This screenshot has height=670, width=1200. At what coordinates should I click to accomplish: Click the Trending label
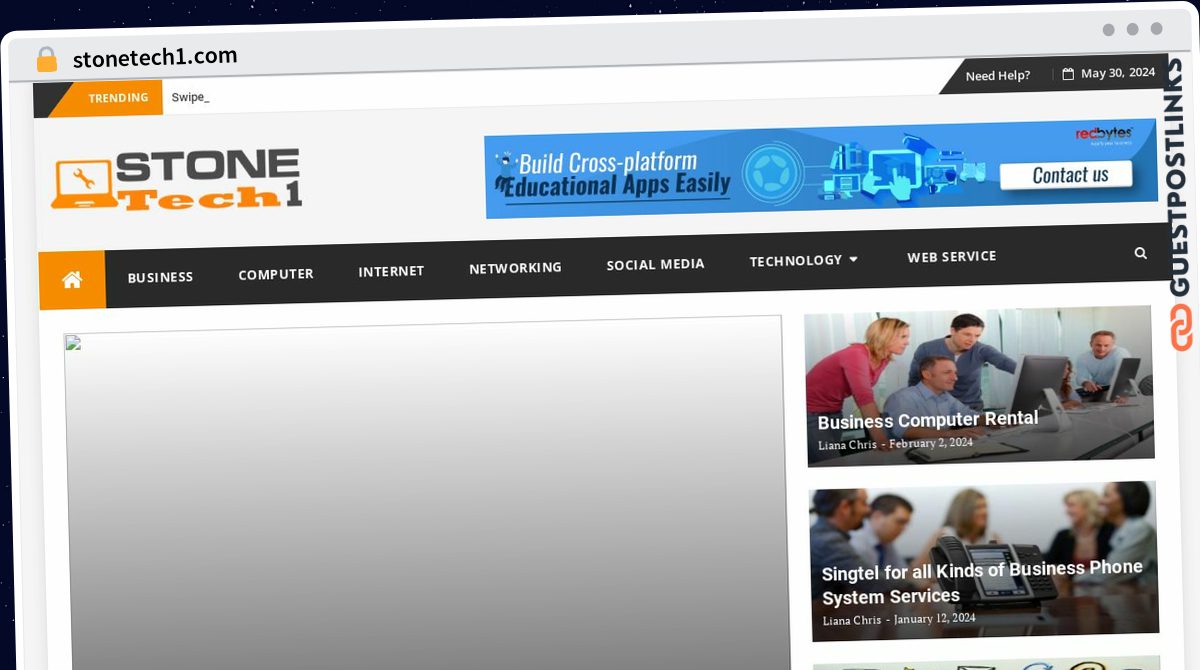coord(118,98)
